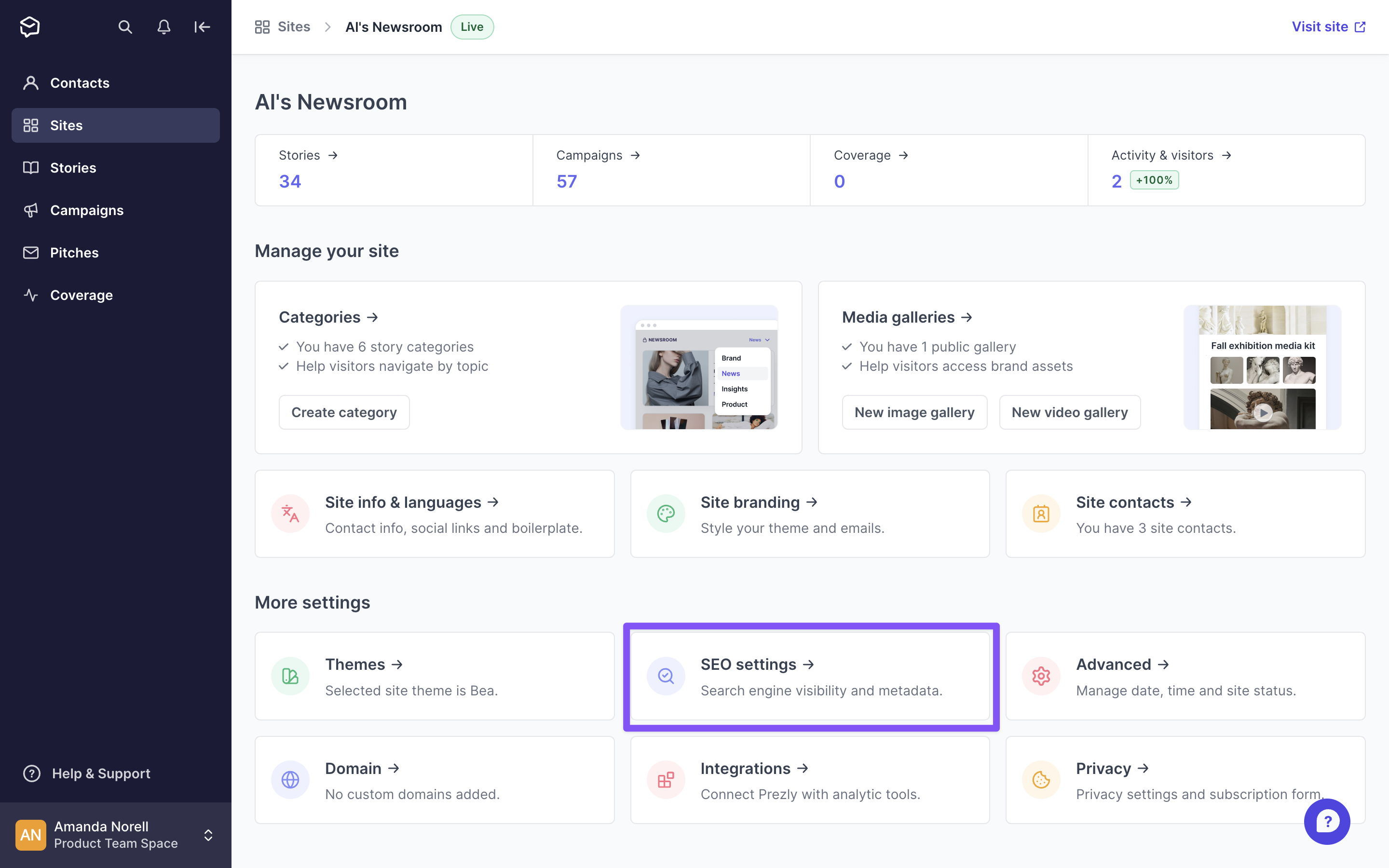This screenshot has height=868, width=1389.
Task: Click Create category button
Action: pos(344,412)
